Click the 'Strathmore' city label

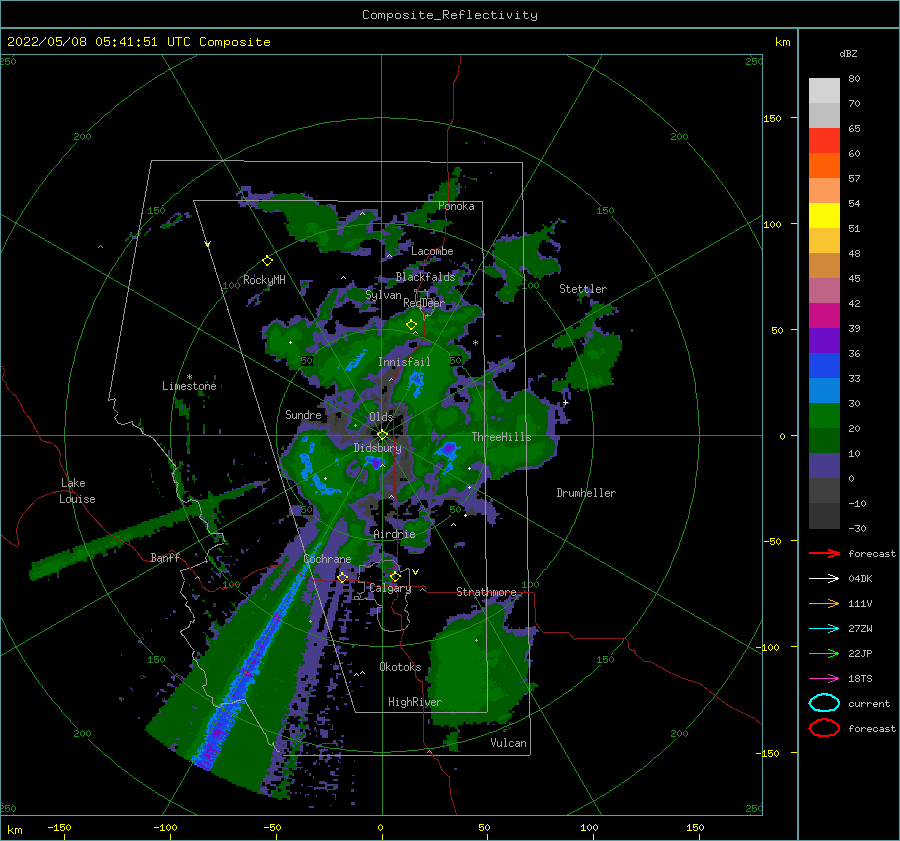486,592
